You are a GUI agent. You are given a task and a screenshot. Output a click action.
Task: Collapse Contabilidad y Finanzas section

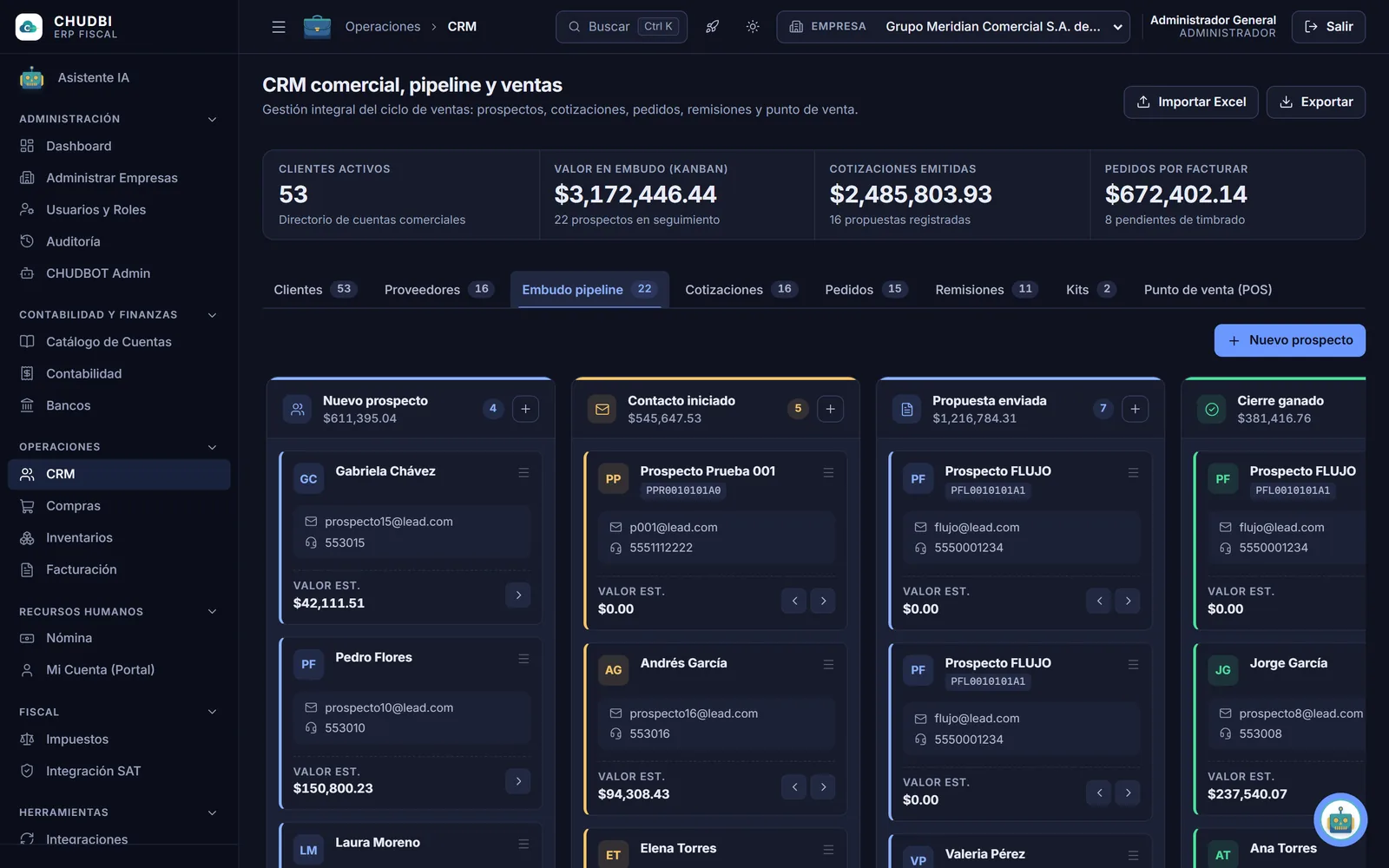[x=212, y=315]
